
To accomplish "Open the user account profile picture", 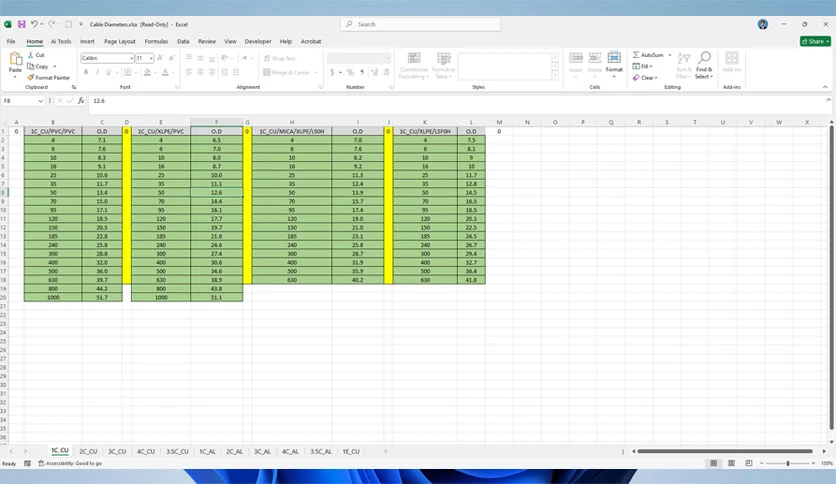I will pyautogui.click(x=763, y=24).
